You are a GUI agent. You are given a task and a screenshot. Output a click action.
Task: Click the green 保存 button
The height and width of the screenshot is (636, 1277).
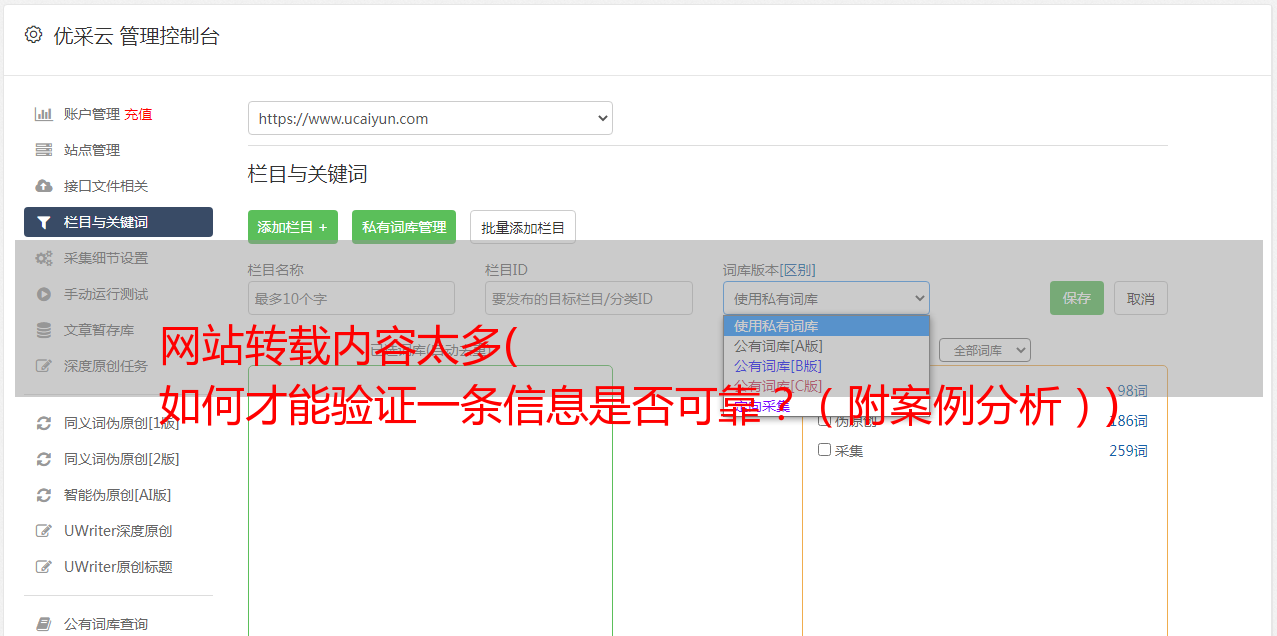pyautogui.click(x=1077, y=298)
